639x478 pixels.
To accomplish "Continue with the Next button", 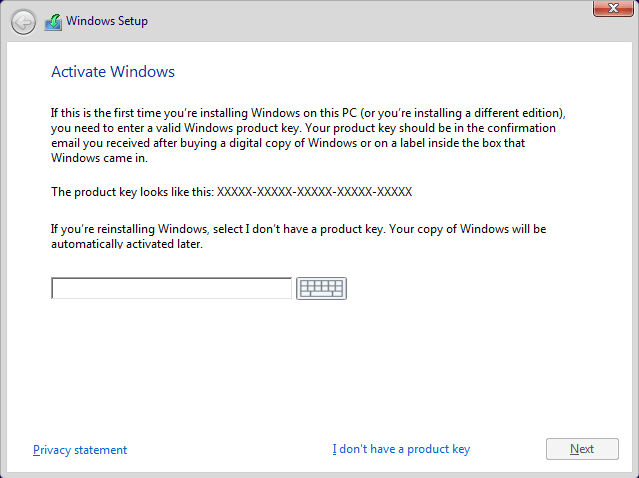I will [582, 449].
